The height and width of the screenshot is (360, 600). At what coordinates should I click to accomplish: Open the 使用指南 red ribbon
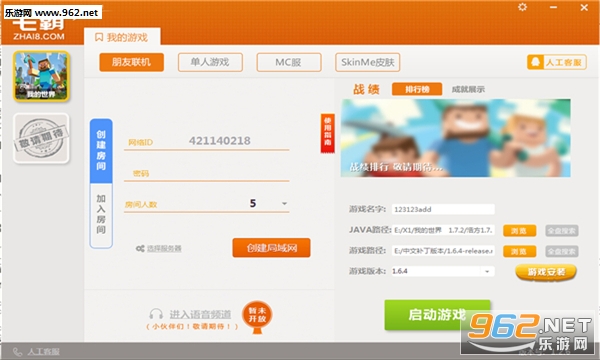click(328, 133)
